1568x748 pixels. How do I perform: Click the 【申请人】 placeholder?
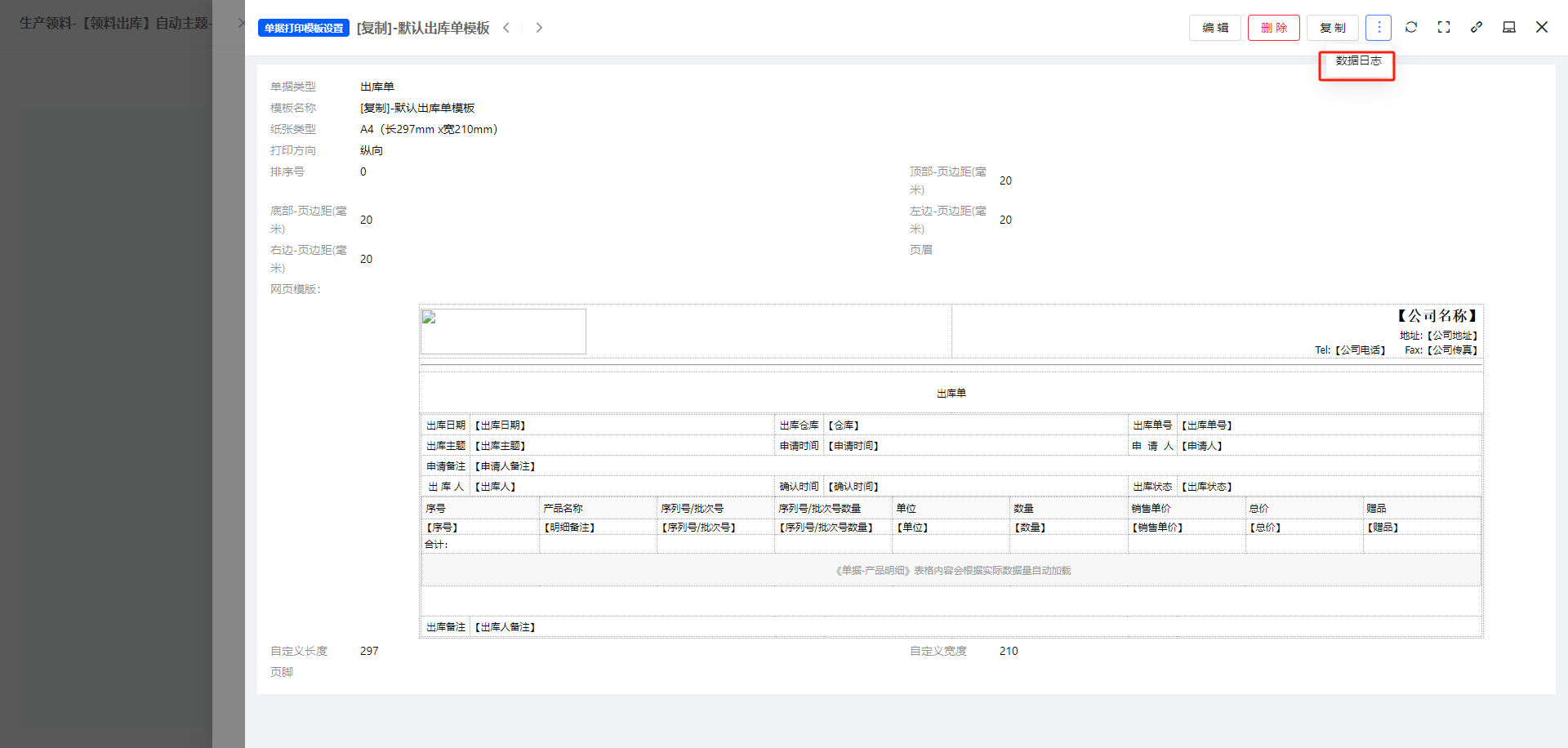[x=1201, y=446]
